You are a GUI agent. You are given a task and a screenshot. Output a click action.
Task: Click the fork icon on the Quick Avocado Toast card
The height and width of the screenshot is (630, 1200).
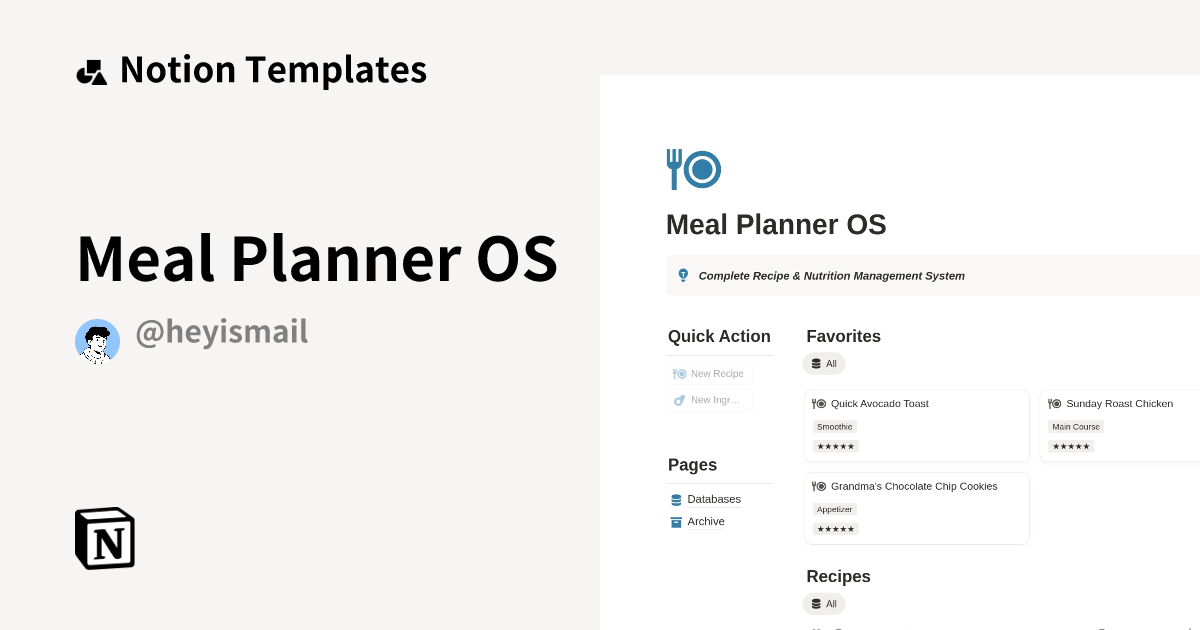pos(820,404)
